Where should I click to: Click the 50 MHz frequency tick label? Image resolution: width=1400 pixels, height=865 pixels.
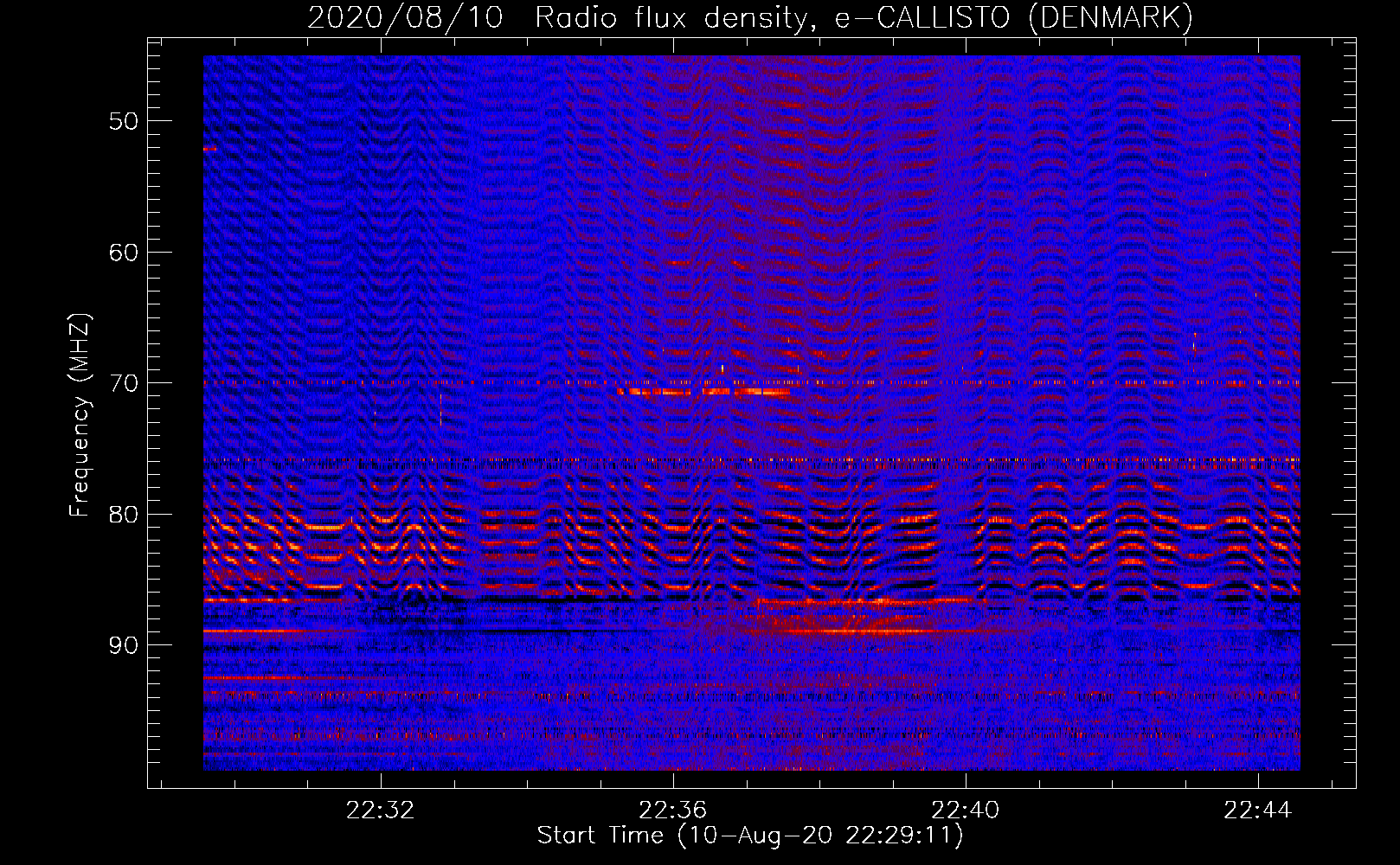point(124,121)
